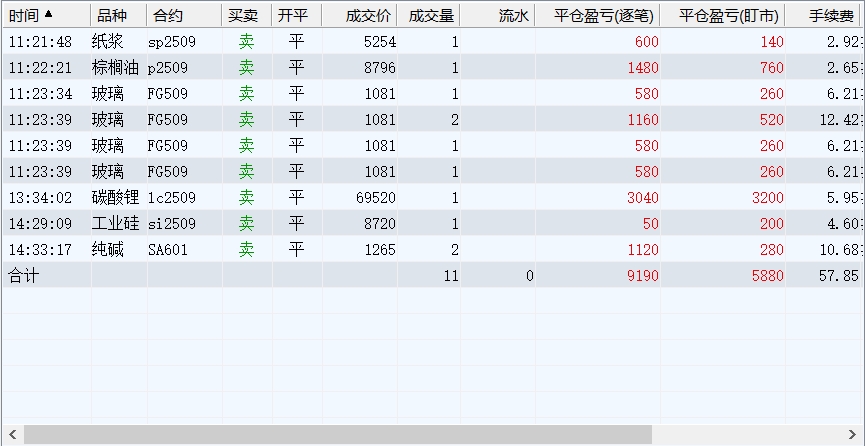Click contract cell SA601

(x=168, y=249)
